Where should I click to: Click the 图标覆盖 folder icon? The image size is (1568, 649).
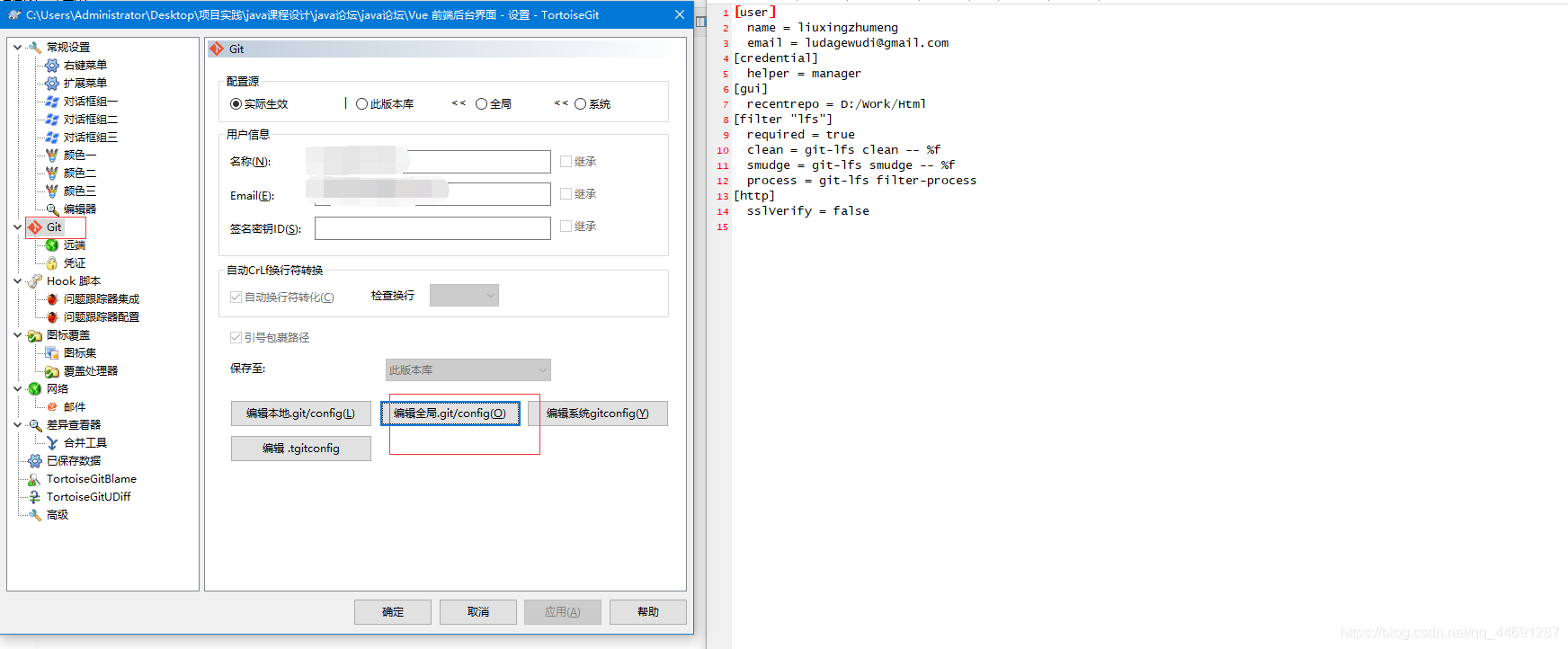35,335
